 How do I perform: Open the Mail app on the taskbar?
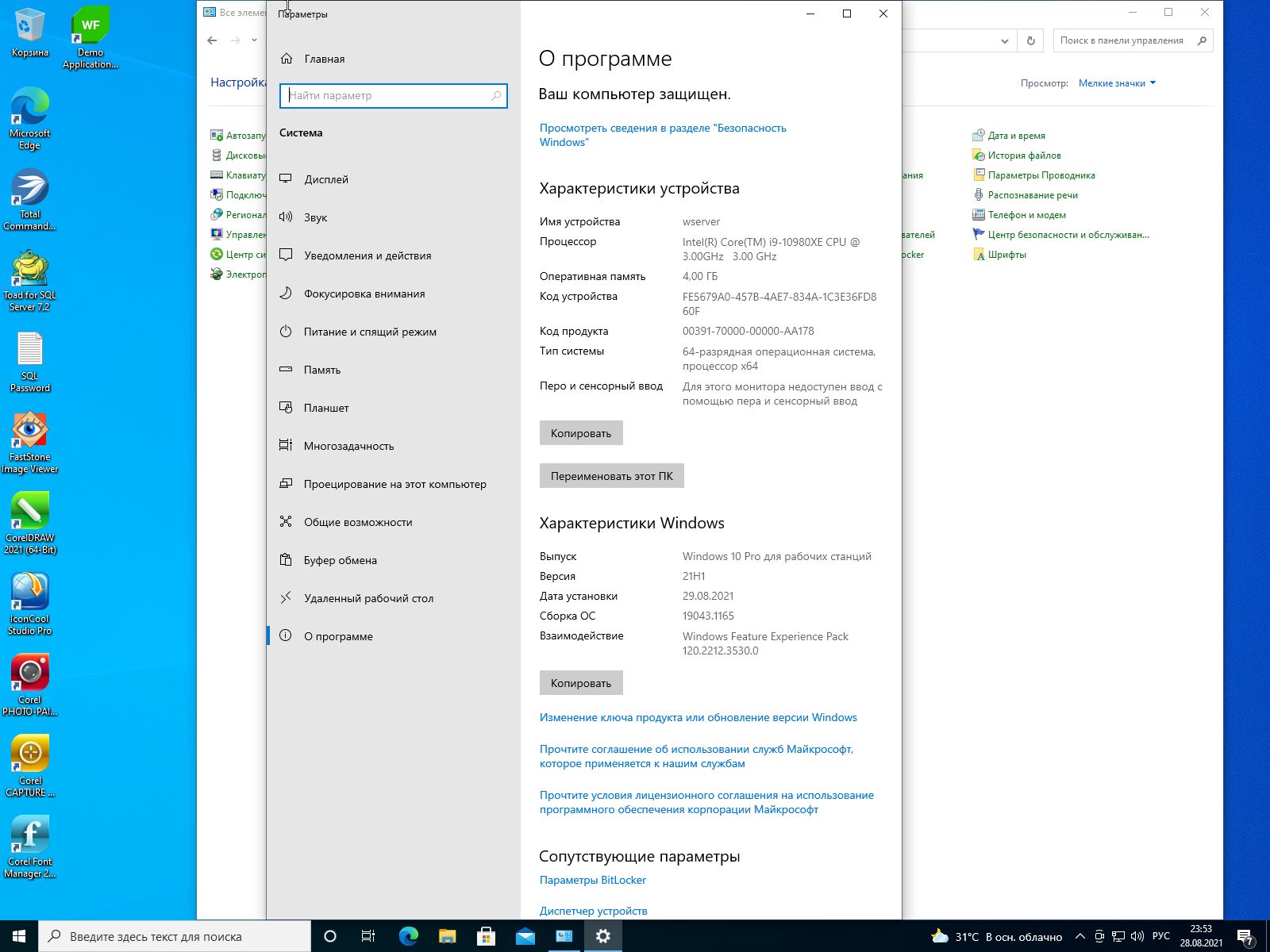point(525,936)
